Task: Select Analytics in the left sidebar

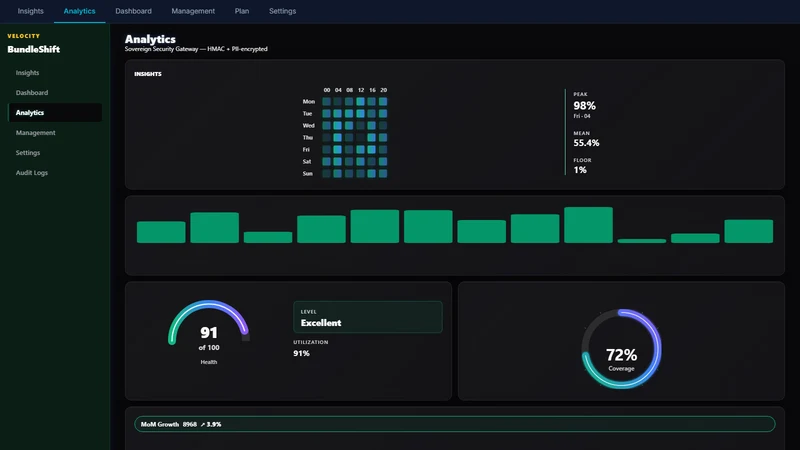Action: pos(55,113)
